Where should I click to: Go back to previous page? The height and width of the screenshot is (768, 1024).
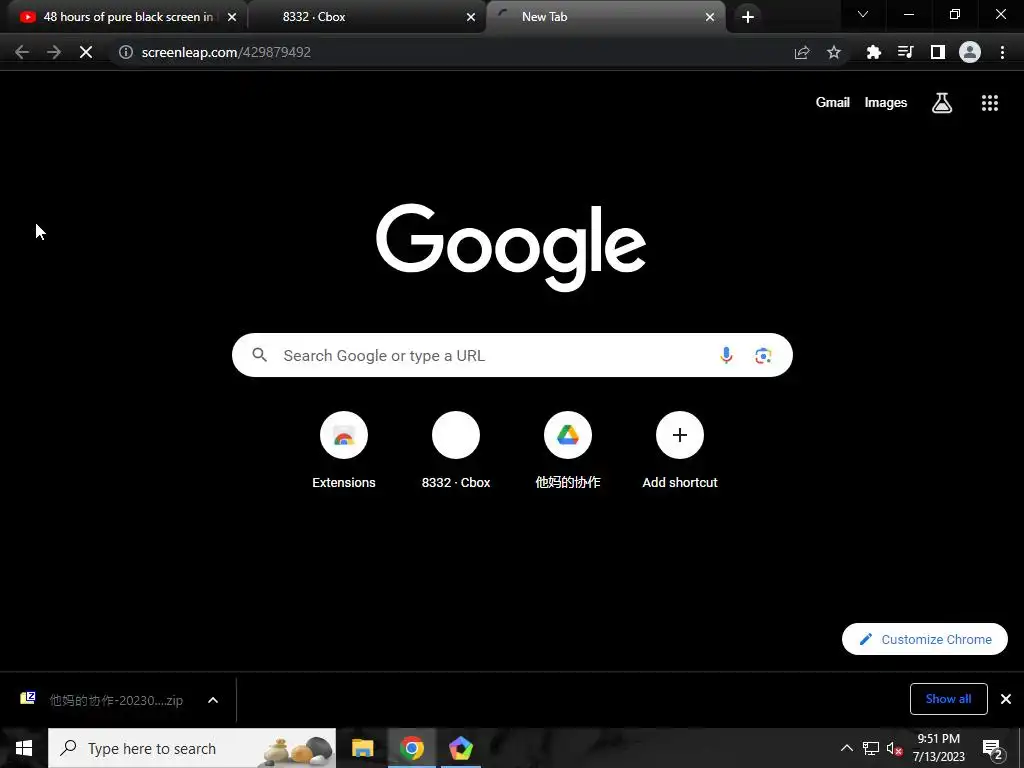click(22, 52)
